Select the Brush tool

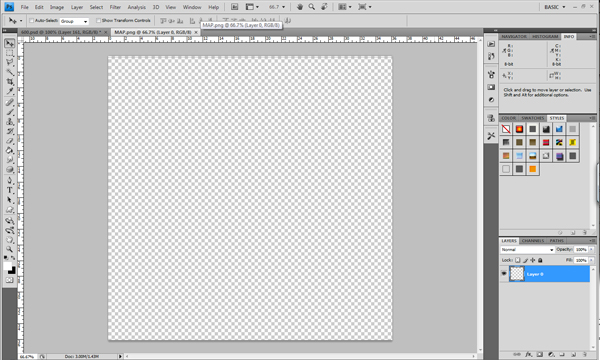[x=10, y=112]
